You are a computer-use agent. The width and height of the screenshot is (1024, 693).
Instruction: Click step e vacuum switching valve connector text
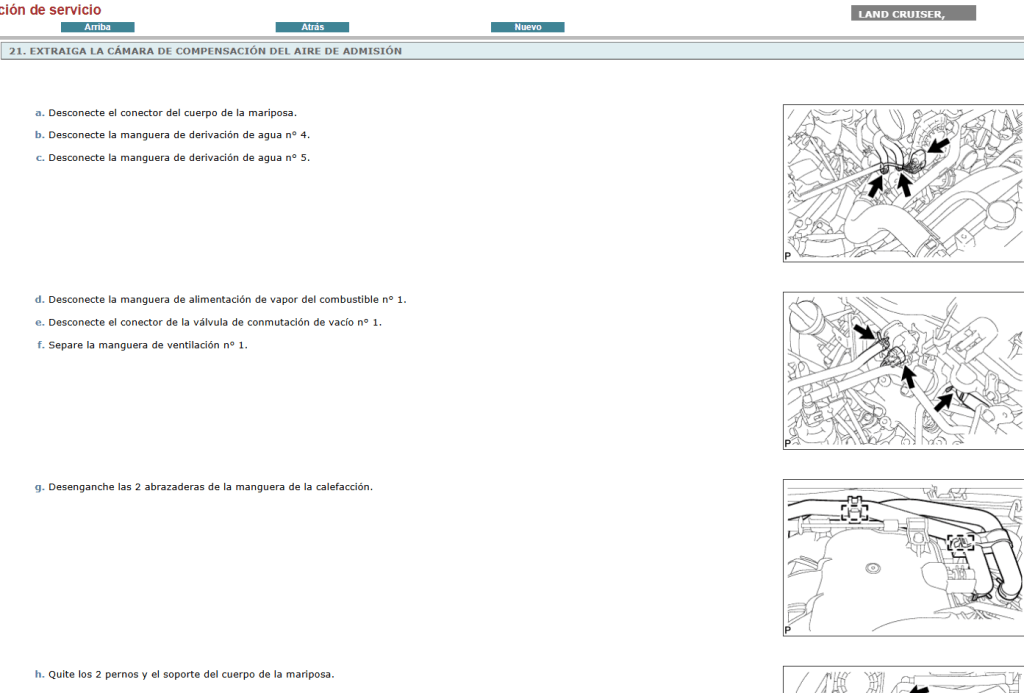pyautogui.click(x=209, y=322)
